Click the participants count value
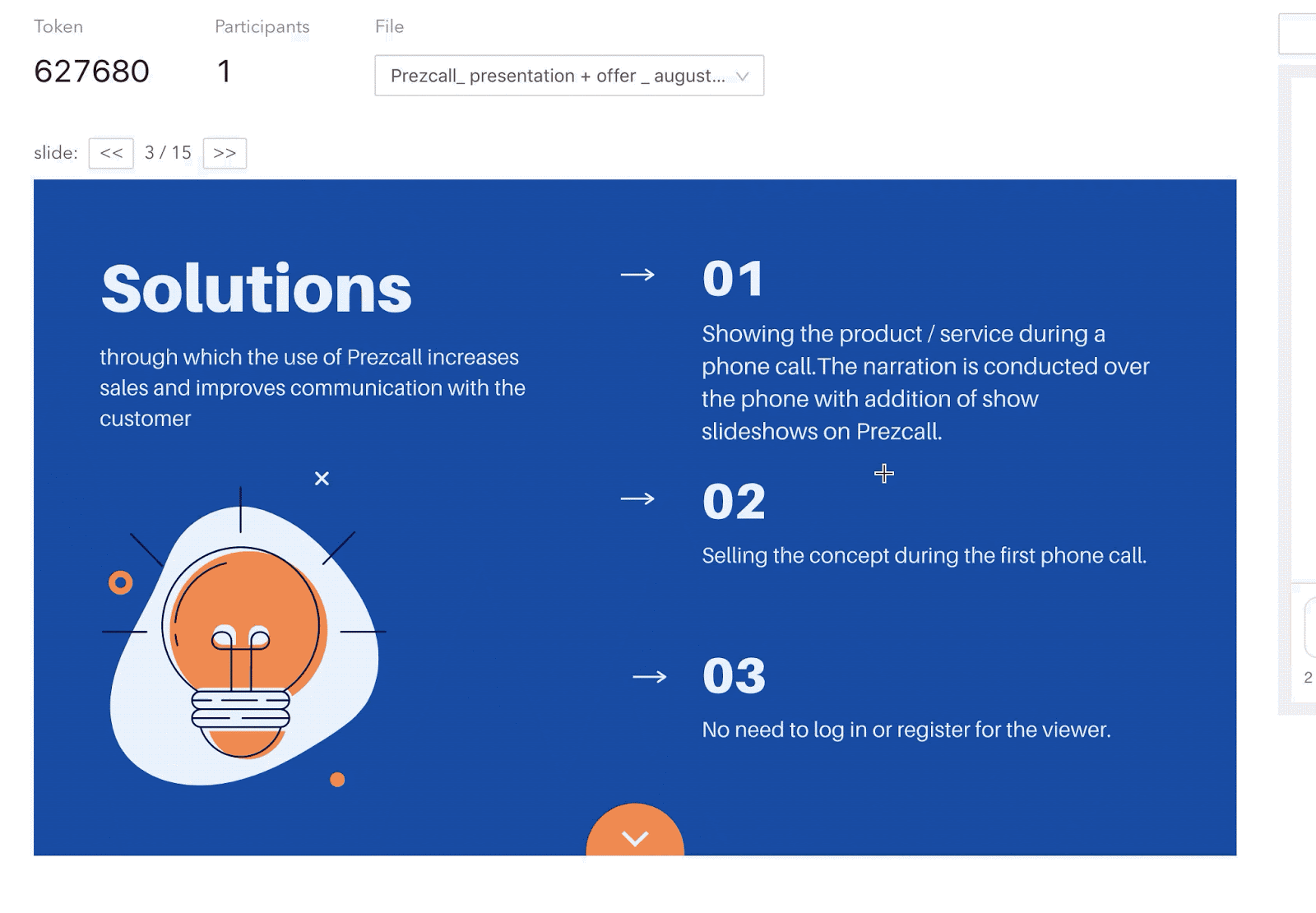 tap(224, 72)
